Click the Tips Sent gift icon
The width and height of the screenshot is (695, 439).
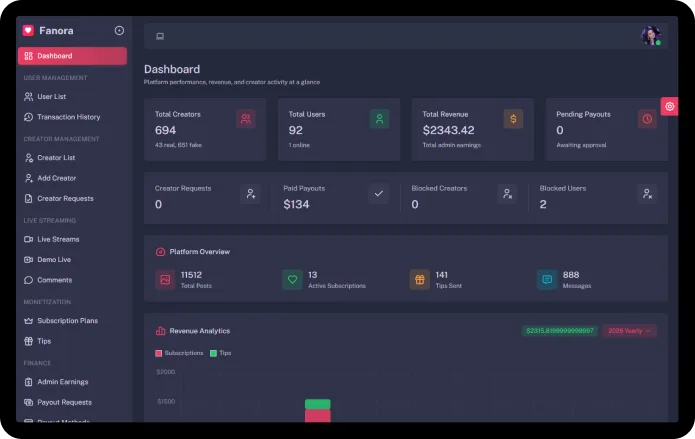420,279
